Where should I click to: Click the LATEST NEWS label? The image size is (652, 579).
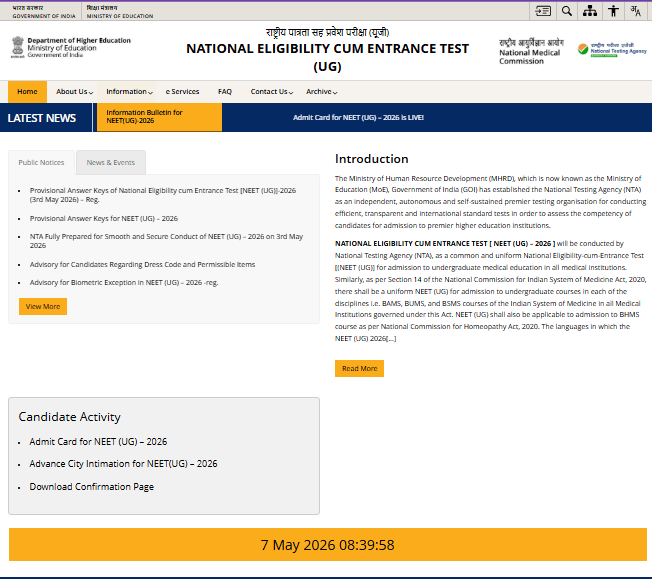tap(42, 118)
